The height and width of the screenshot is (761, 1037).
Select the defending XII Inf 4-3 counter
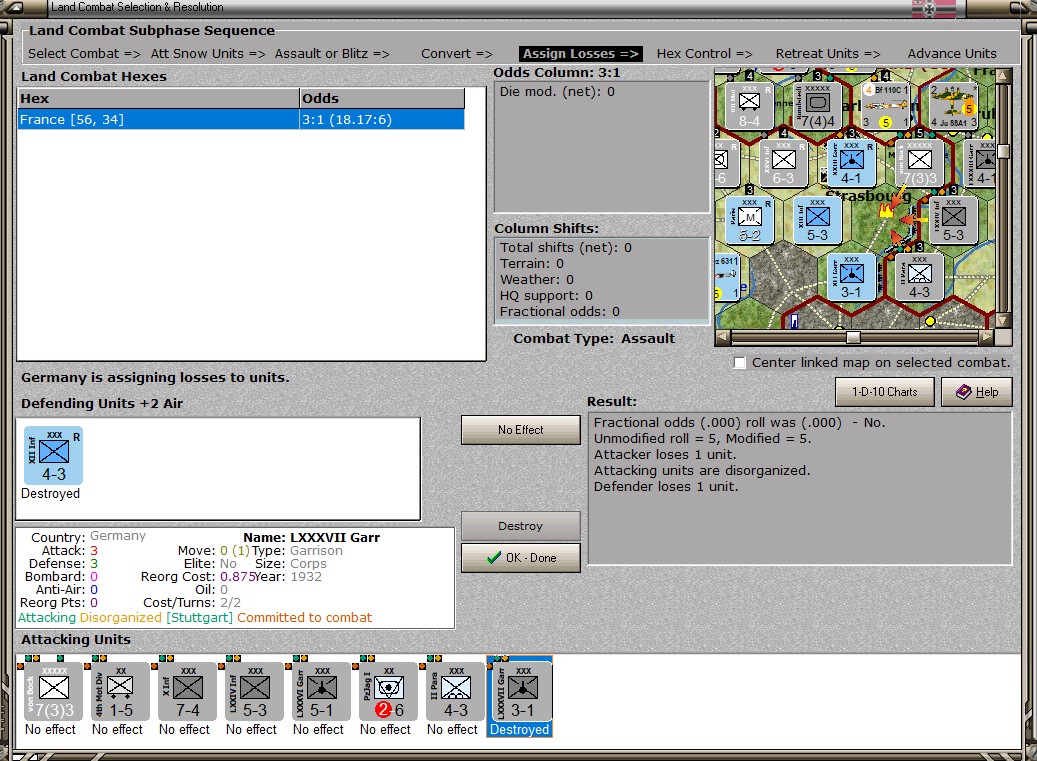click(x=54, y=455)
